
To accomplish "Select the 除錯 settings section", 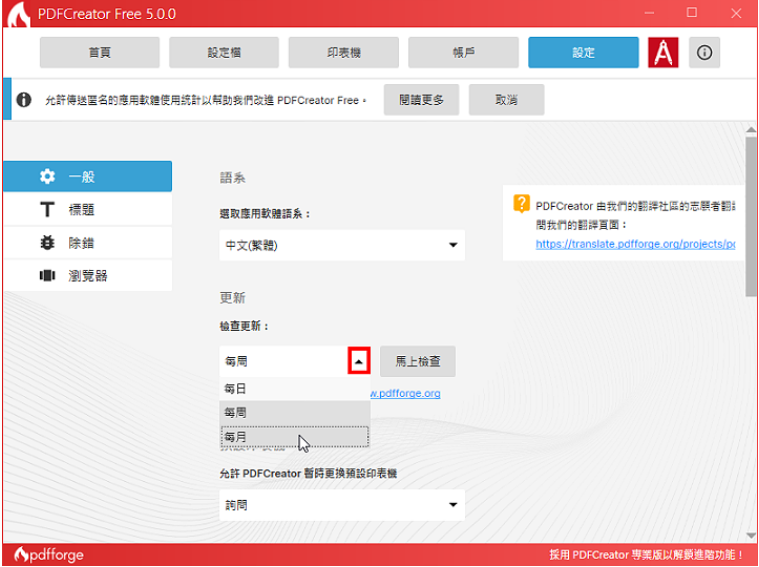I will click(x=88, y=243).
